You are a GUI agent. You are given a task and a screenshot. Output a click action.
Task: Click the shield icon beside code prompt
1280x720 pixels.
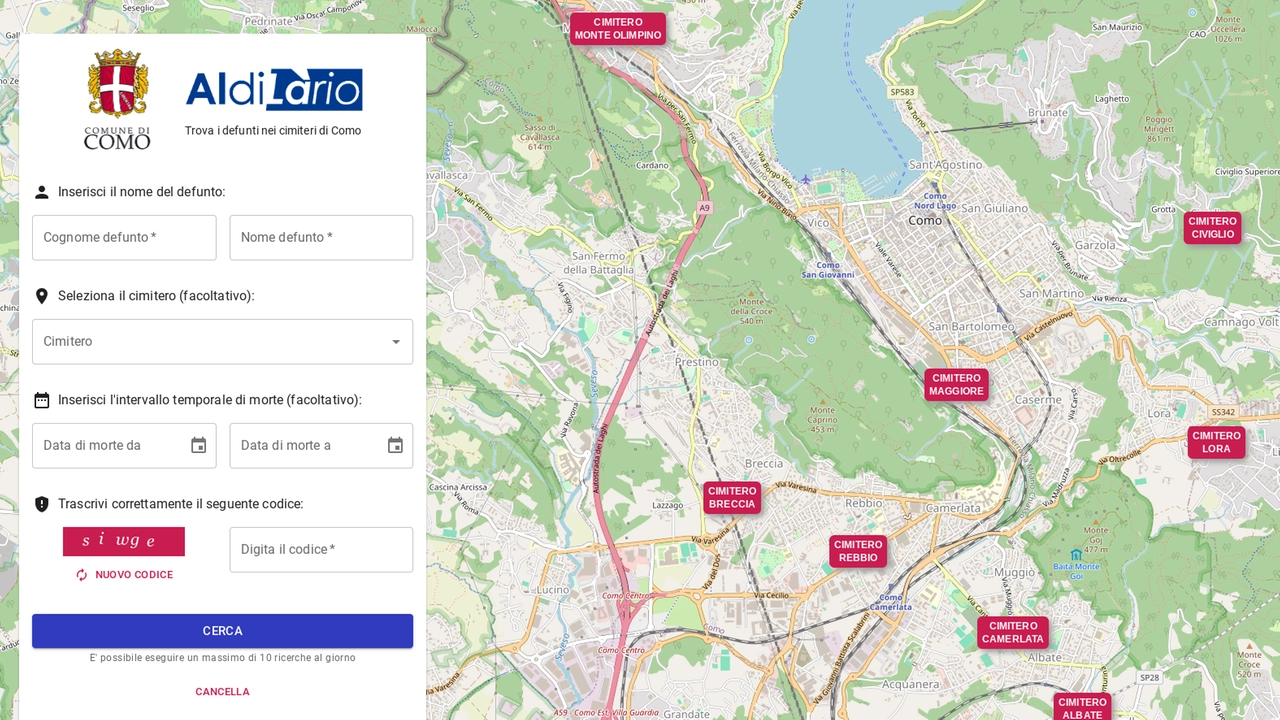pyautogui.click(x=42, y=504)
